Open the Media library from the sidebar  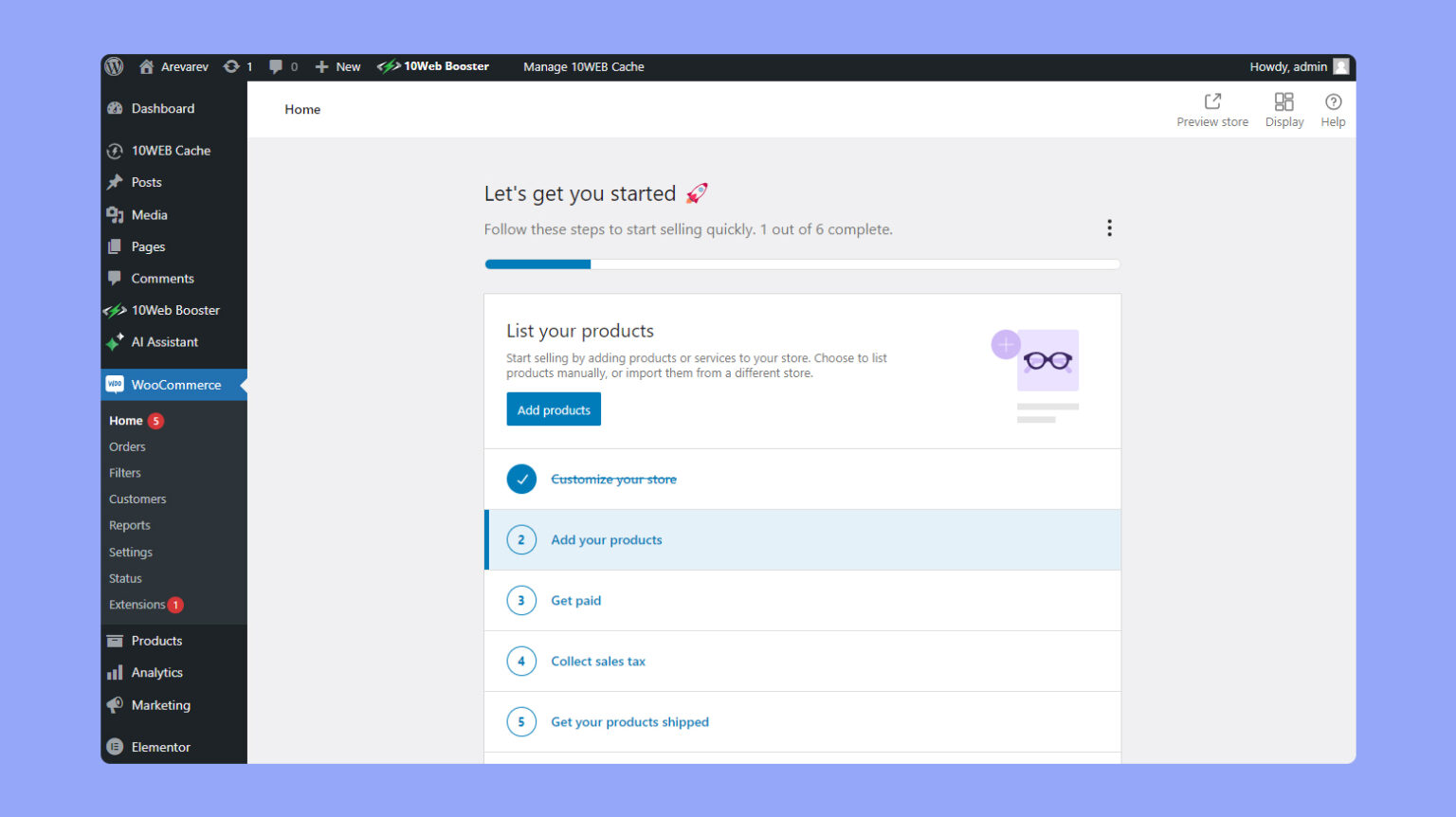click(148, 214)
